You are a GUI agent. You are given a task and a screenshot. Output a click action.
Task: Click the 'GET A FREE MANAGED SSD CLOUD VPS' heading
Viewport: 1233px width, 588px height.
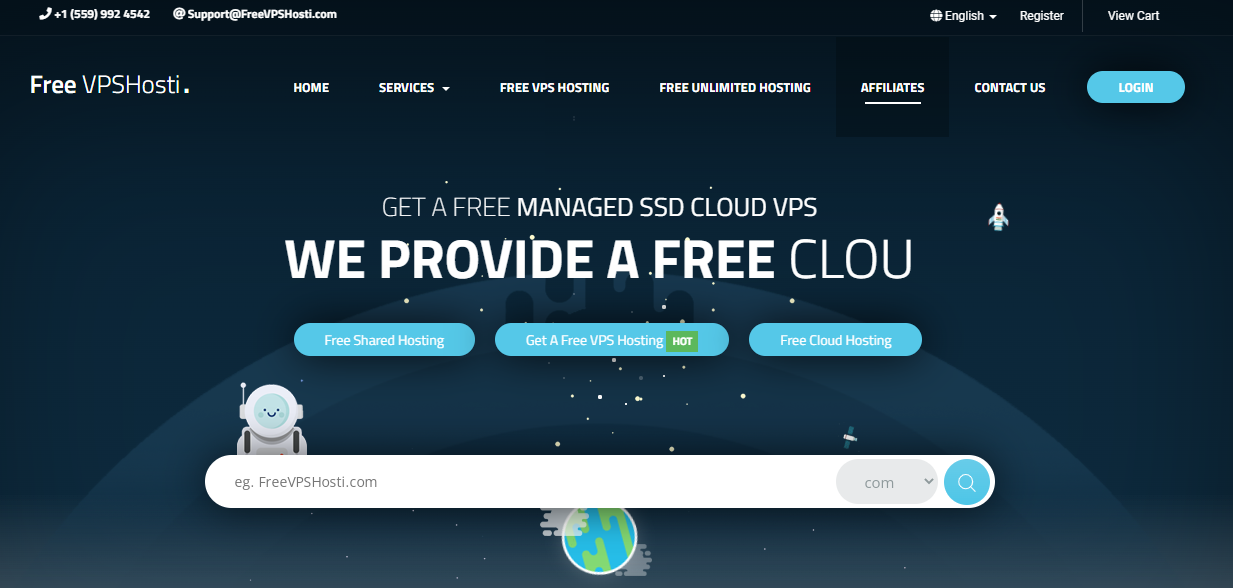[x=599, y=208]
